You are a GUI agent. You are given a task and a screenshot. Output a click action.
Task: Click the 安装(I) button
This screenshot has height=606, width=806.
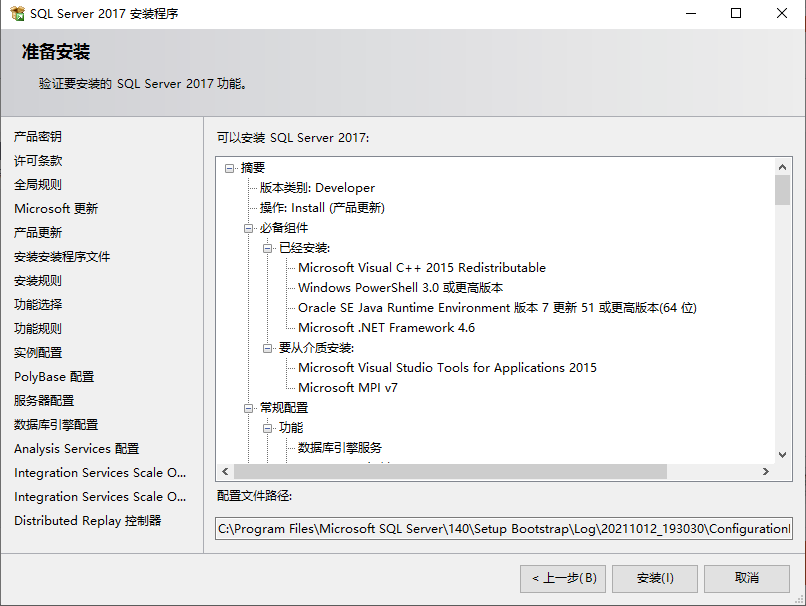[654, 579]
